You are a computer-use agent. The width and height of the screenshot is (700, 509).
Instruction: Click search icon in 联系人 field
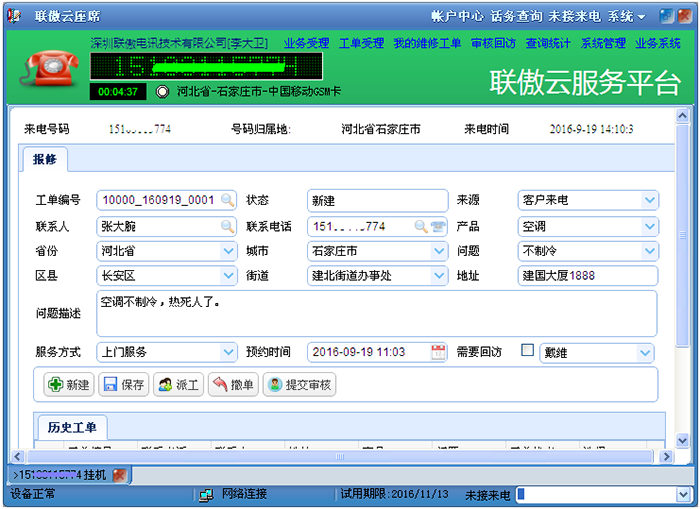click(x=228, y=226)
